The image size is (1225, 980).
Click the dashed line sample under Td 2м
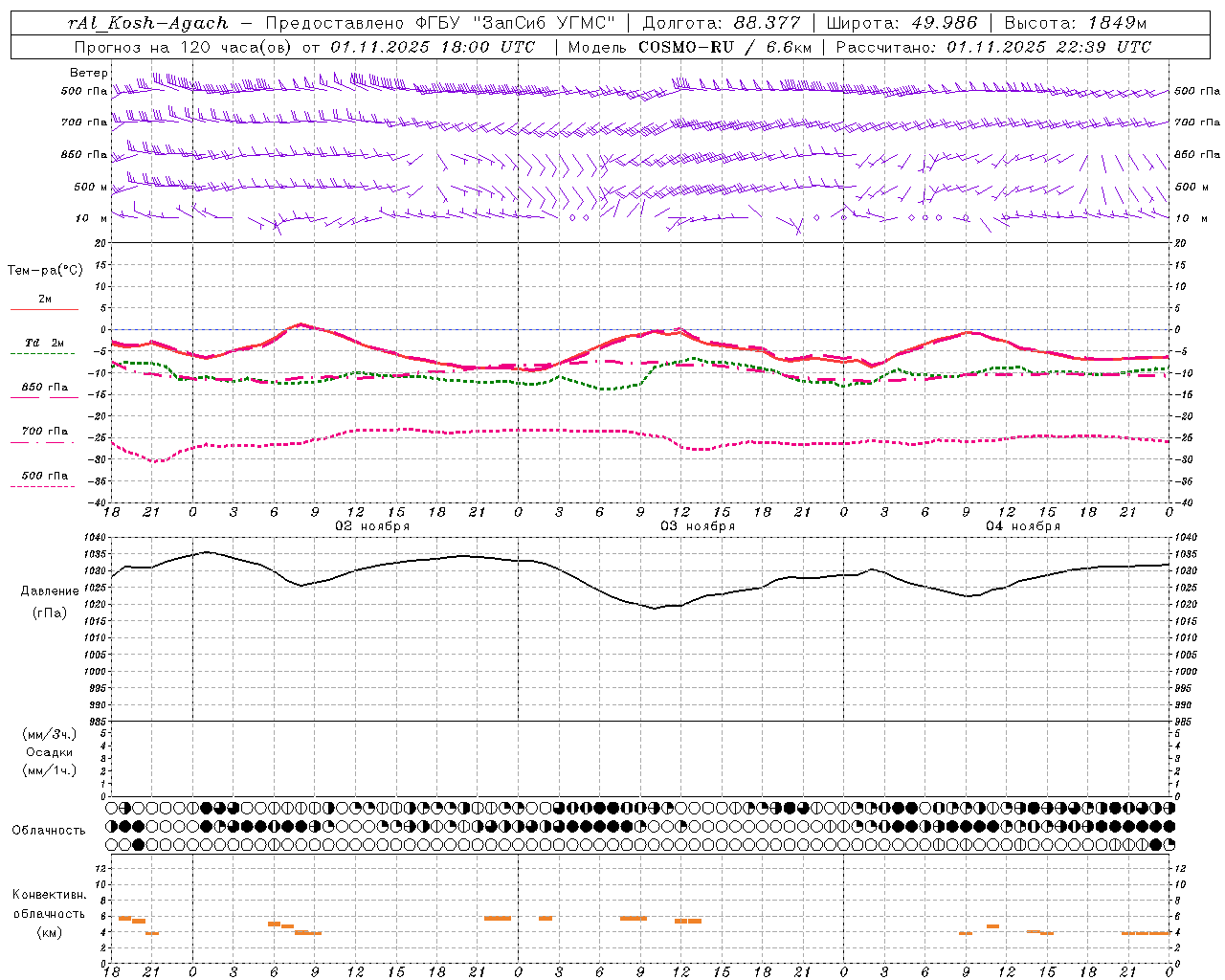click(x=43, y=354)
